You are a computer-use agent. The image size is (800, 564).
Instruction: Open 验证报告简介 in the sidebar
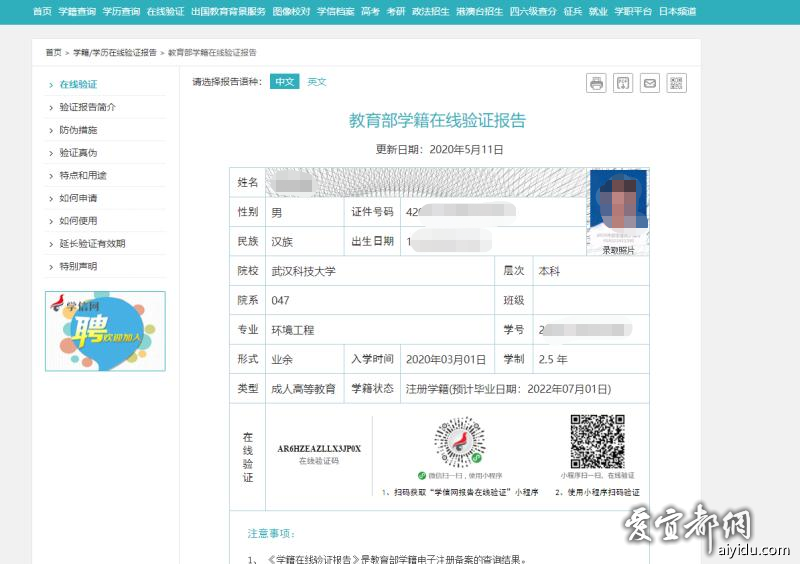click(87, 107)
